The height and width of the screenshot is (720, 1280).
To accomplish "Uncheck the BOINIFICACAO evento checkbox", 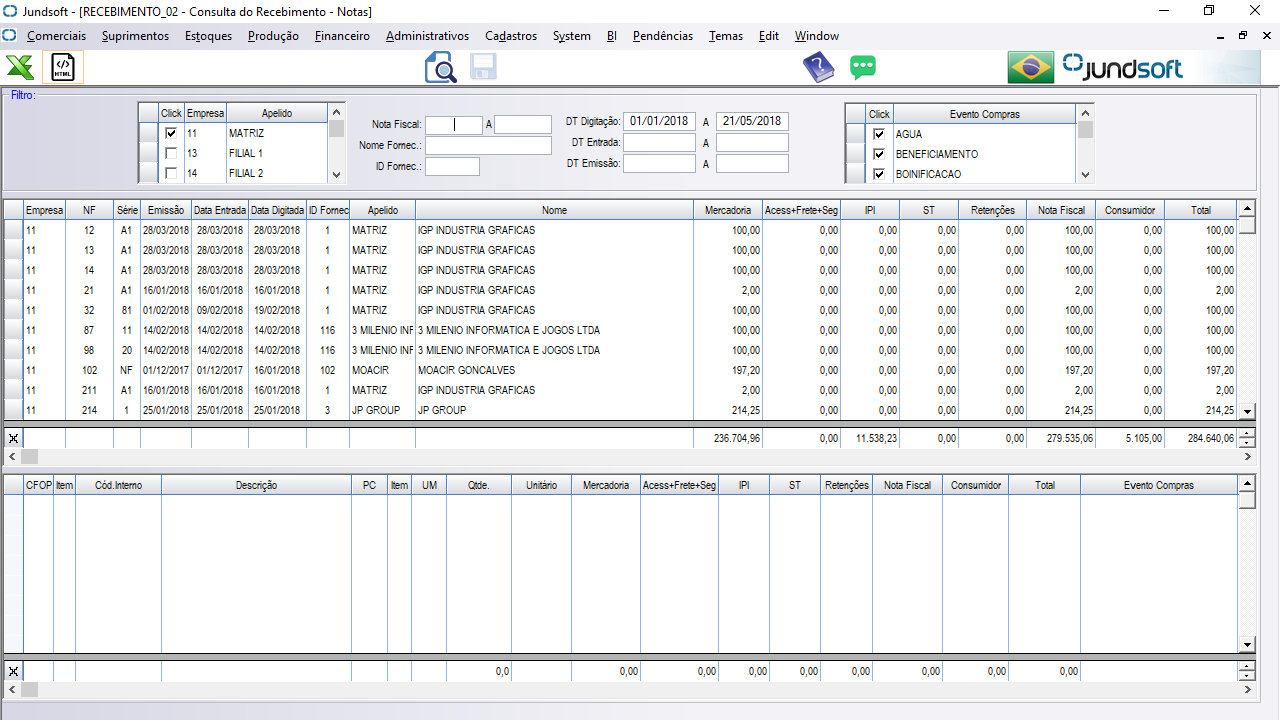I will pos(879,174).
